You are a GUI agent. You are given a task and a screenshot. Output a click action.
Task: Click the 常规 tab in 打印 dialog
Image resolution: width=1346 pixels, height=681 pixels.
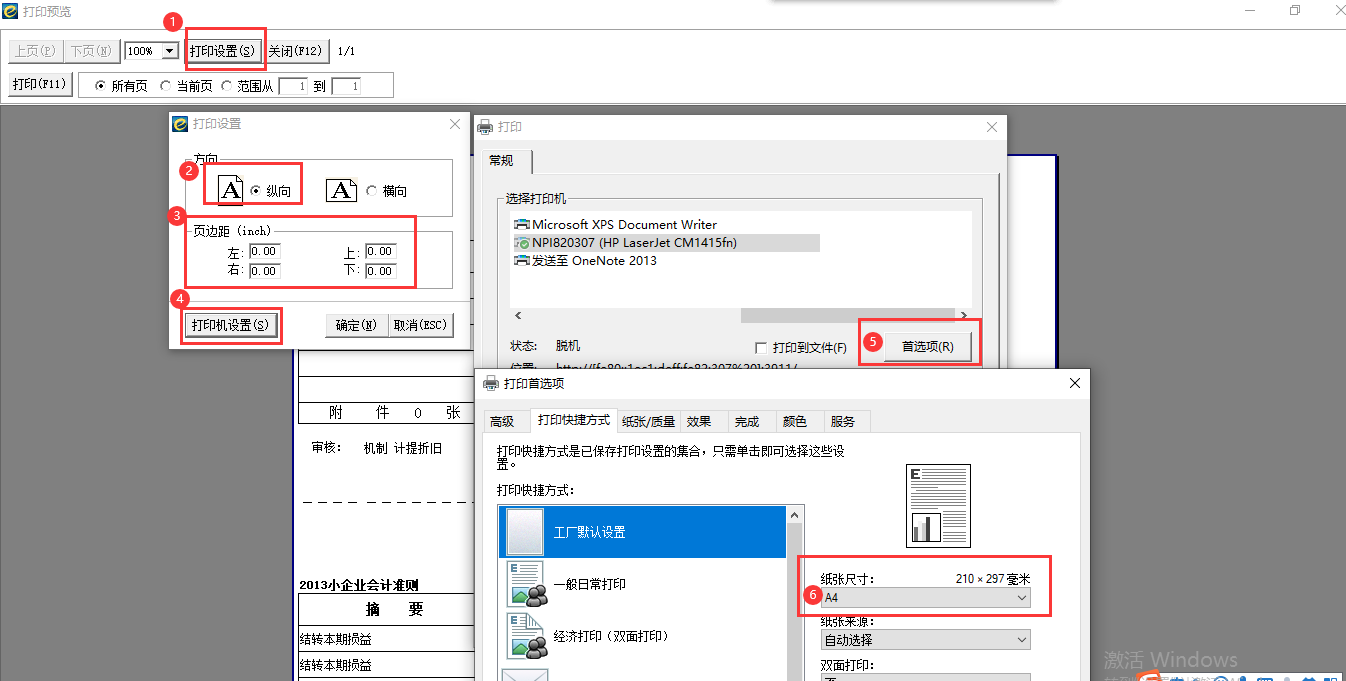501,161
